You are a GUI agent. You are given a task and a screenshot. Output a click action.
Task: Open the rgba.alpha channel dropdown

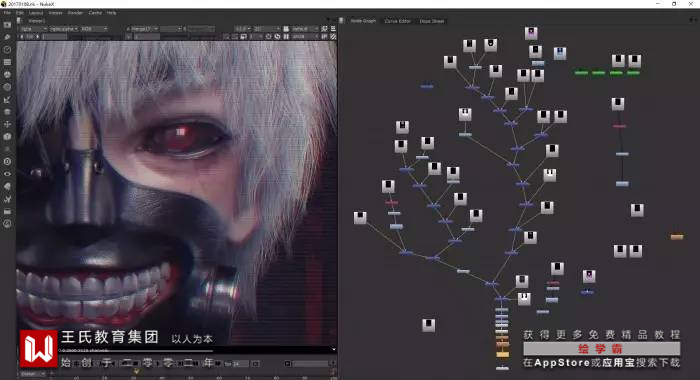pyautogui.click(x=64, y=29)
